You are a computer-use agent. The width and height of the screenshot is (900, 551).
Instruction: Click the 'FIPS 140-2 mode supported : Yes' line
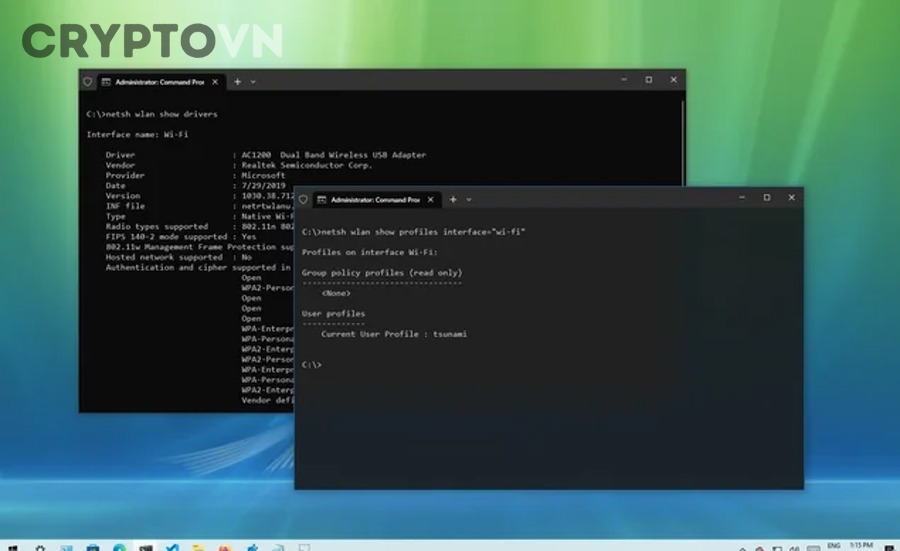click(181, 237)
